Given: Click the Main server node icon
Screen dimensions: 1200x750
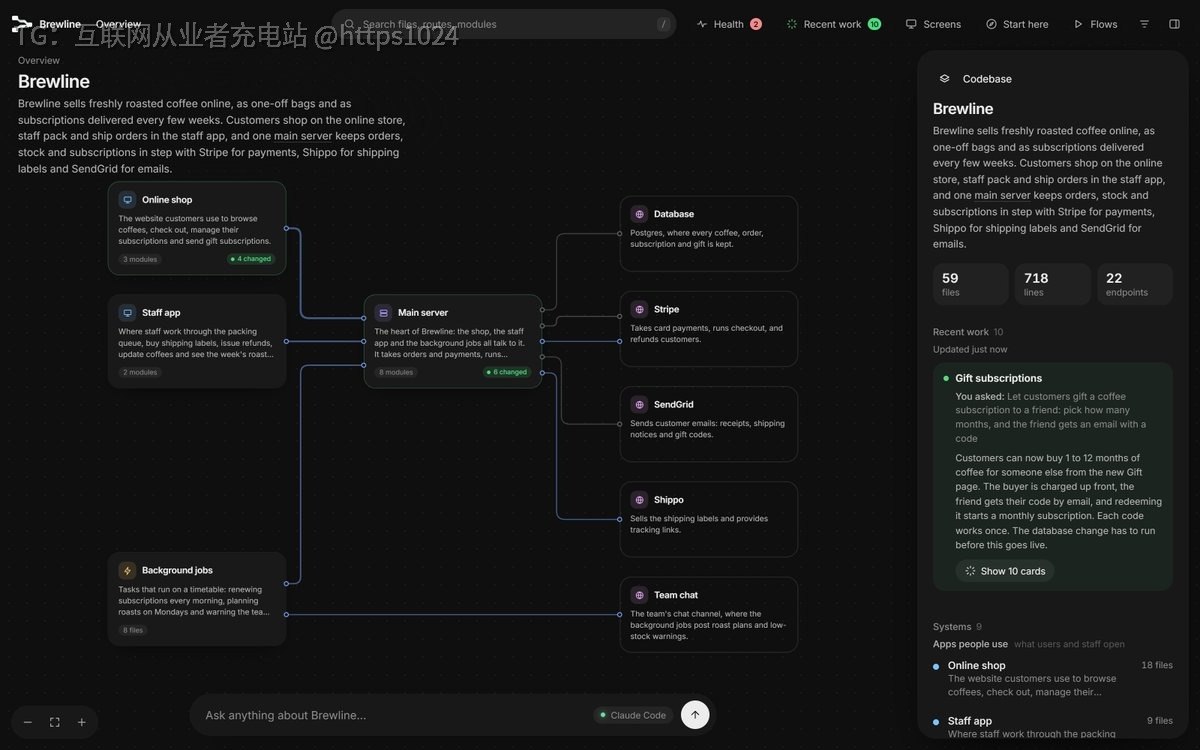Looking at the screenshot, I should click(383, 313).
